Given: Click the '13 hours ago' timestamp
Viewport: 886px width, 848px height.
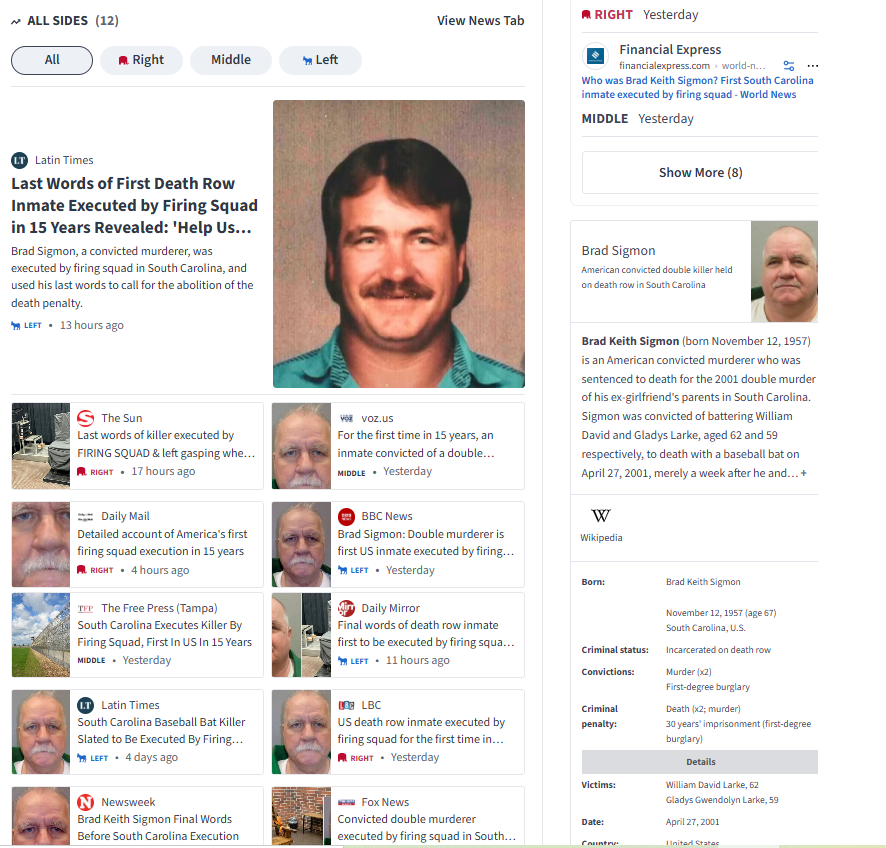Looking at the screenshot, I should tap(92, 325).
